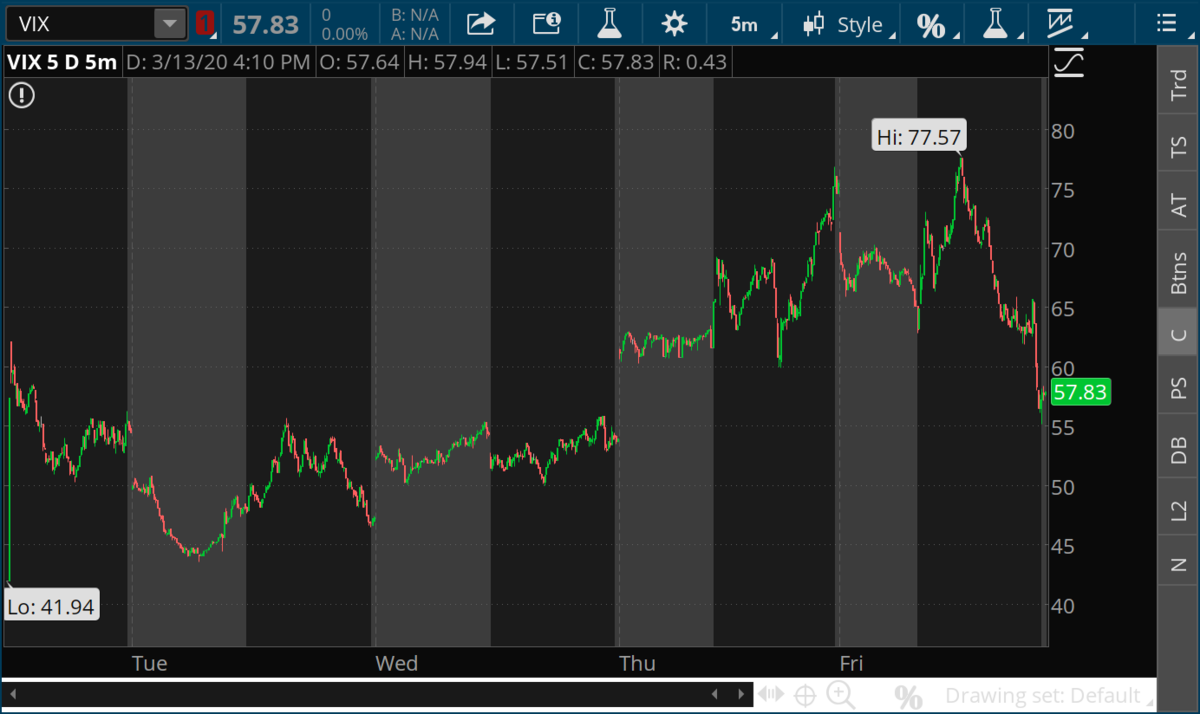The width and height of the screenshot is (1200, 714).
Task: Click the 0.00% change value in header
Action: click(345, 33)
